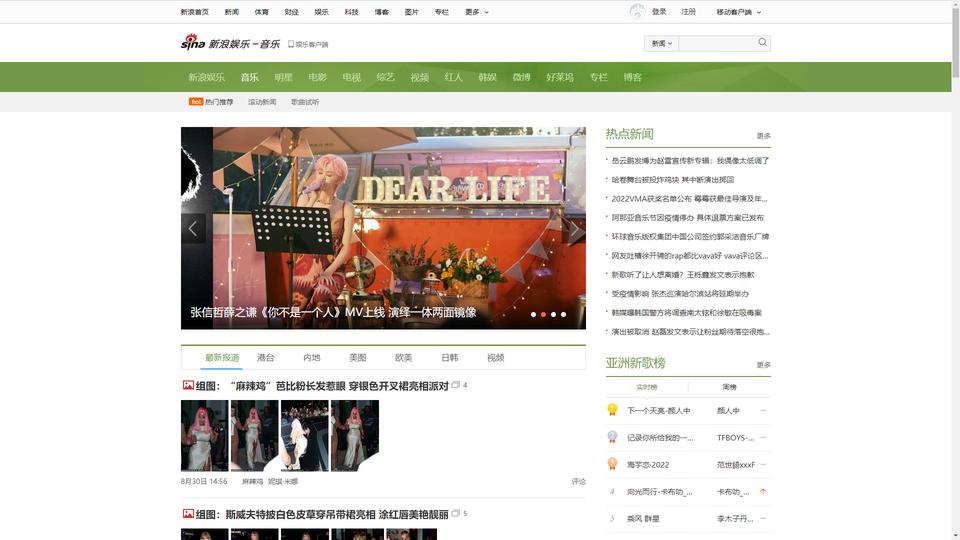Click the search magnifier icon
Screen dimensions: 960x540
(762, 42)
